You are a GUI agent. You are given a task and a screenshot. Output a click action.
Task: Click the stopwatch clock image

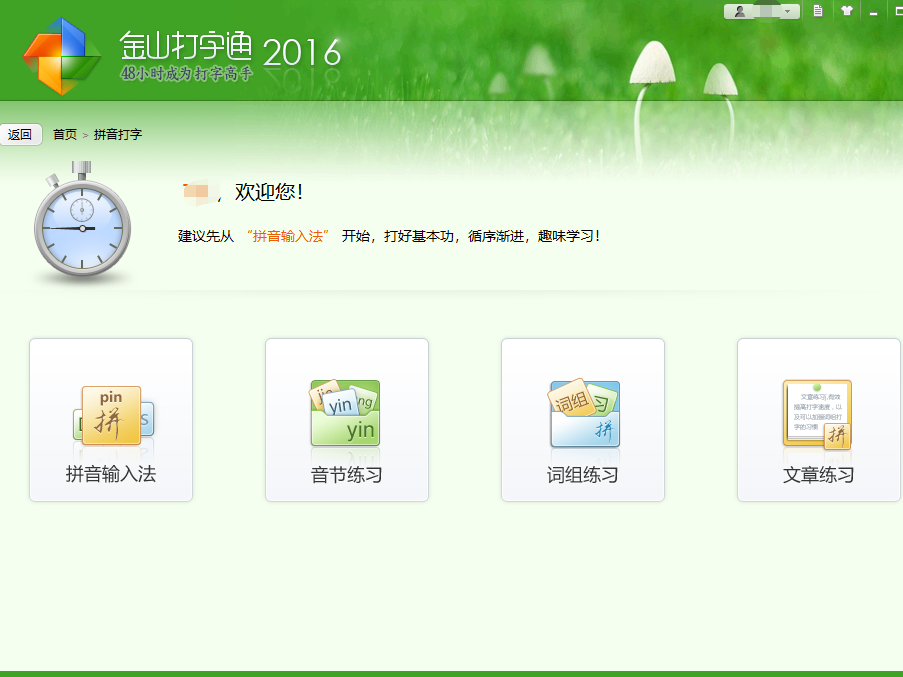point(82,222)
